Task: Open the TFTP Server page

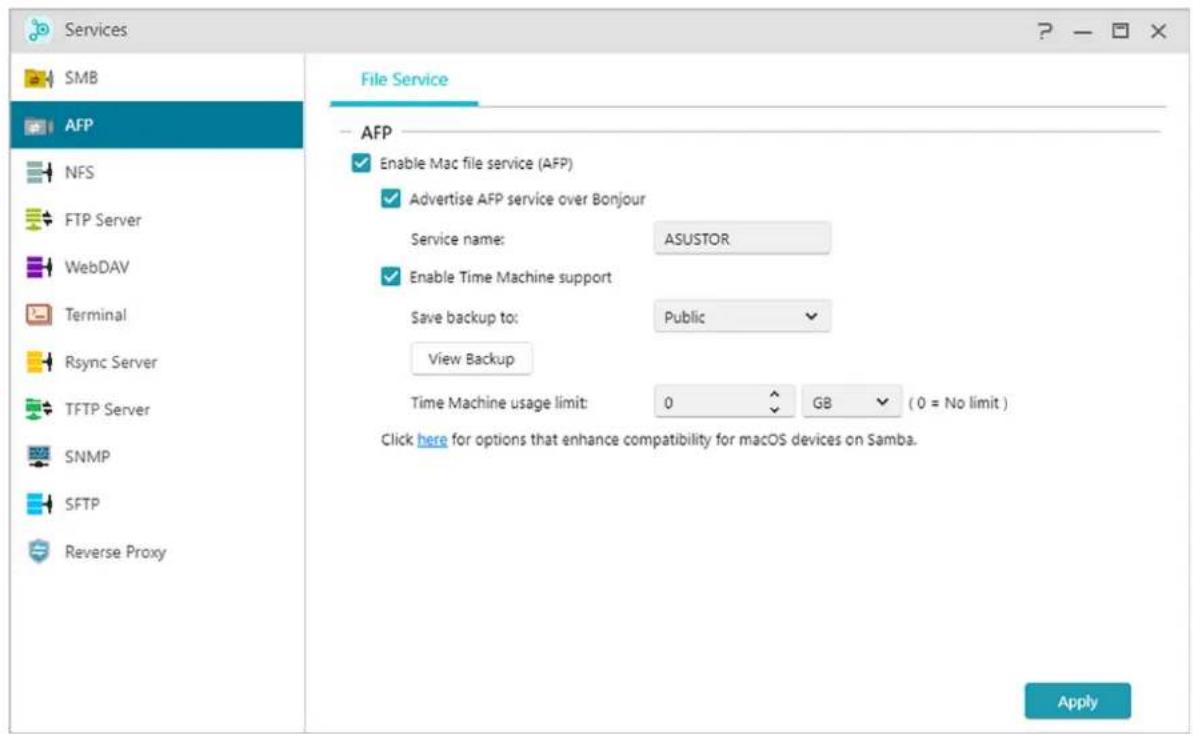Action: click(157, 409)
